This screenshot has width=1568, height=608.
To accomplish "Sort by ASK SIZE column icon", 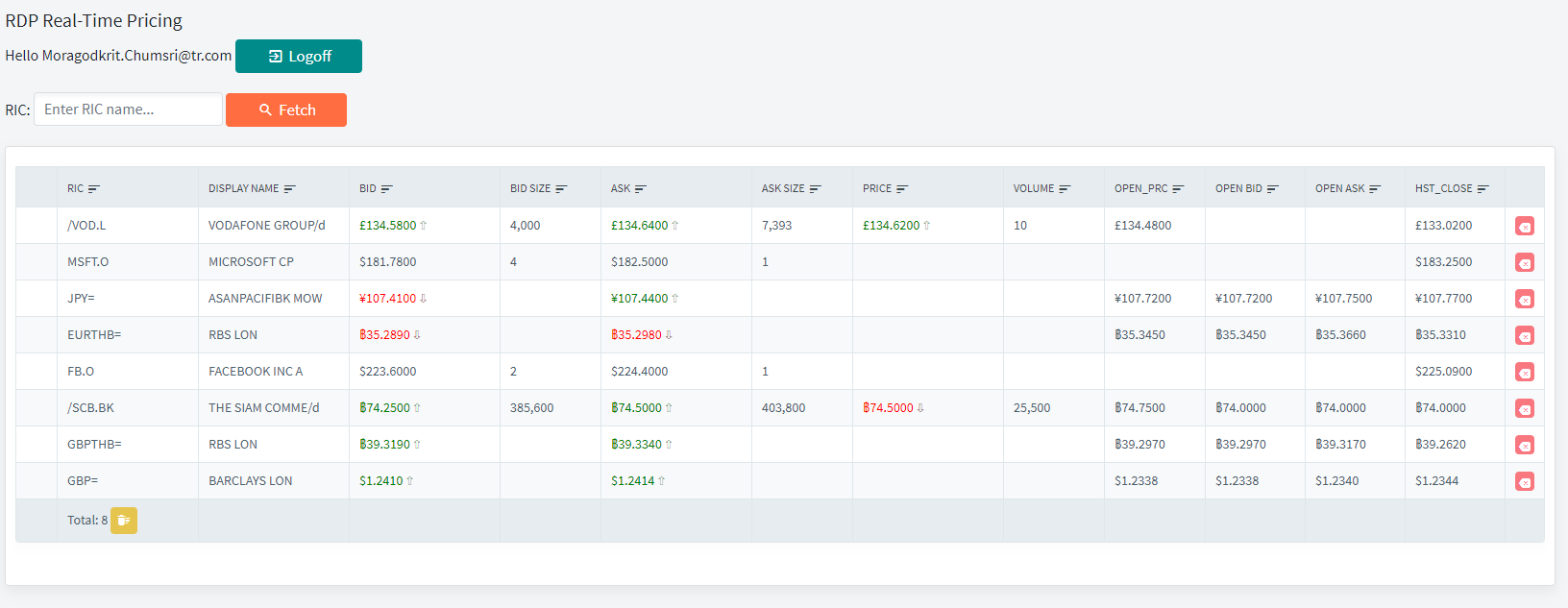I will tap(816, 189).
